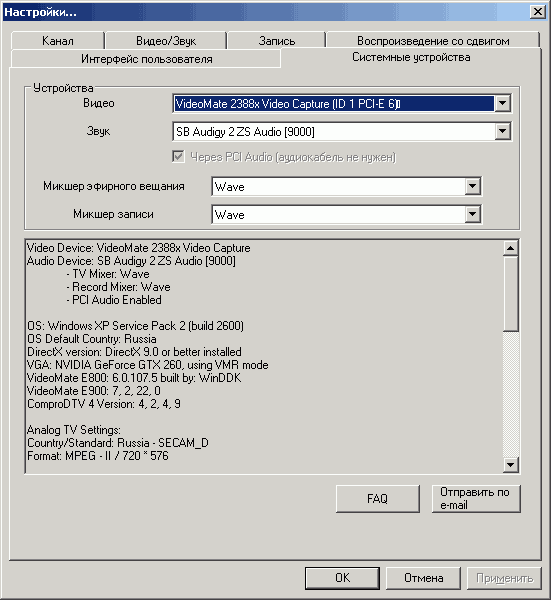The height and width of the screenshot is (600, 551).
Task: Click the Устройства group label
Action: pyautogui.click(x=63, y=88)
